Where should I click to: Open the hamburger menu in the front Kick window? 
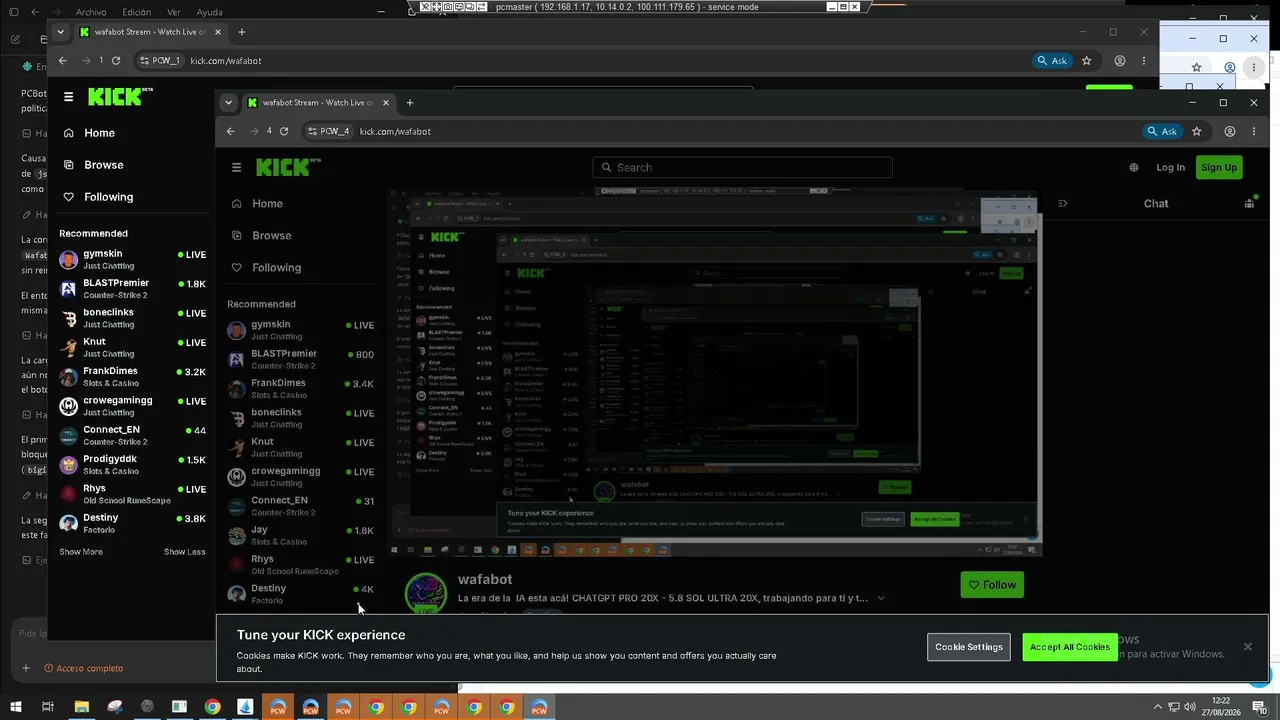point(236,167)
